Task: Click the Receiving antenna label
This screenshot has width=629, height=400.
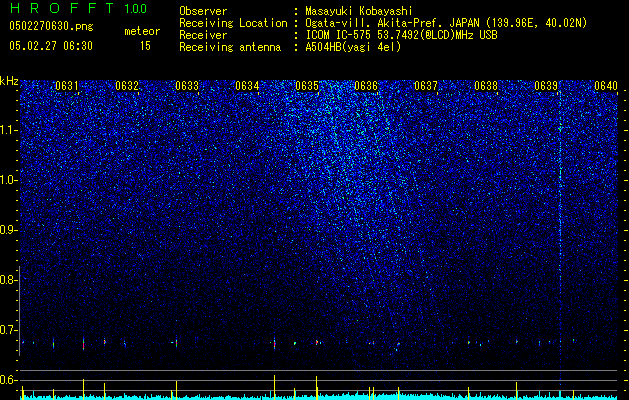Action: pos(230,47)
